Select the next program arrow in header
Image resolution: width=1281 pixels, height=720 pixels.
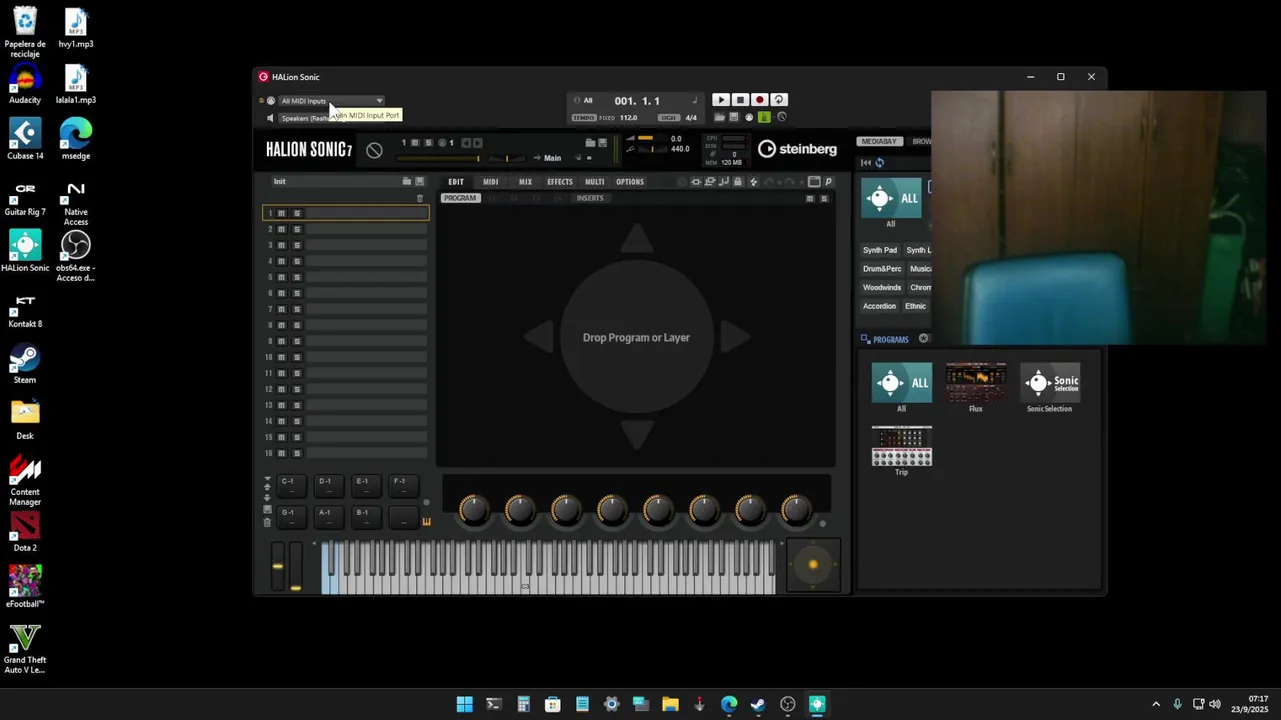[478, 143]
